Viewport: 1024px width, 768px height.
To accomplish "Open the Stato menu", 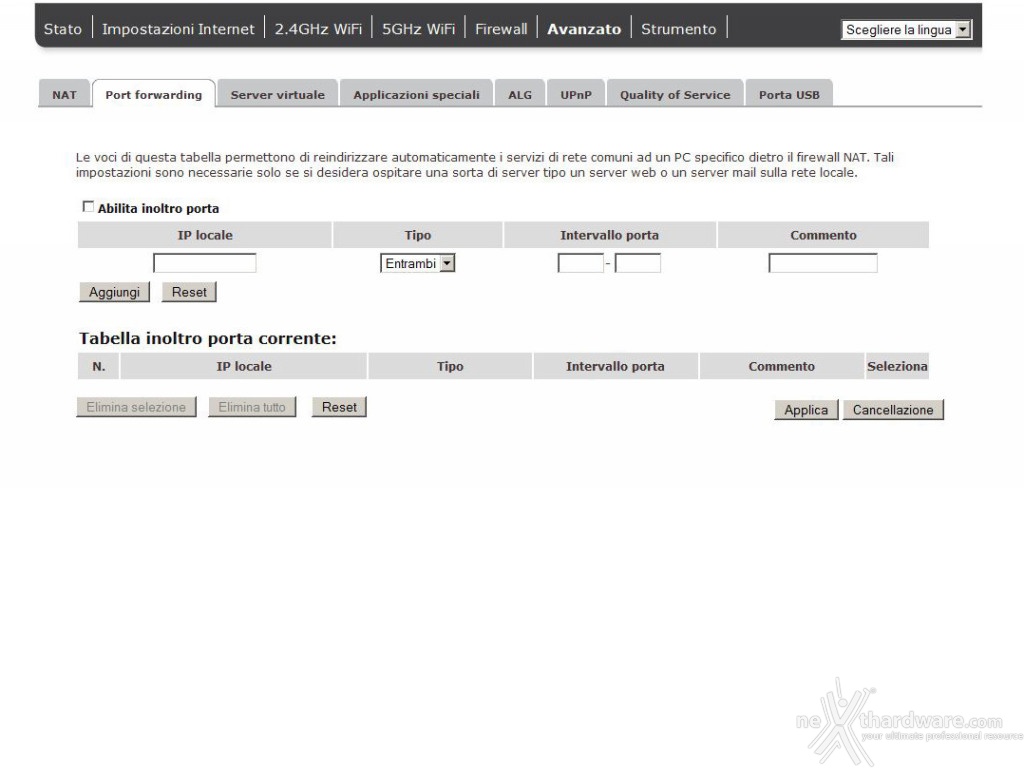I will [x=63, y=29].
